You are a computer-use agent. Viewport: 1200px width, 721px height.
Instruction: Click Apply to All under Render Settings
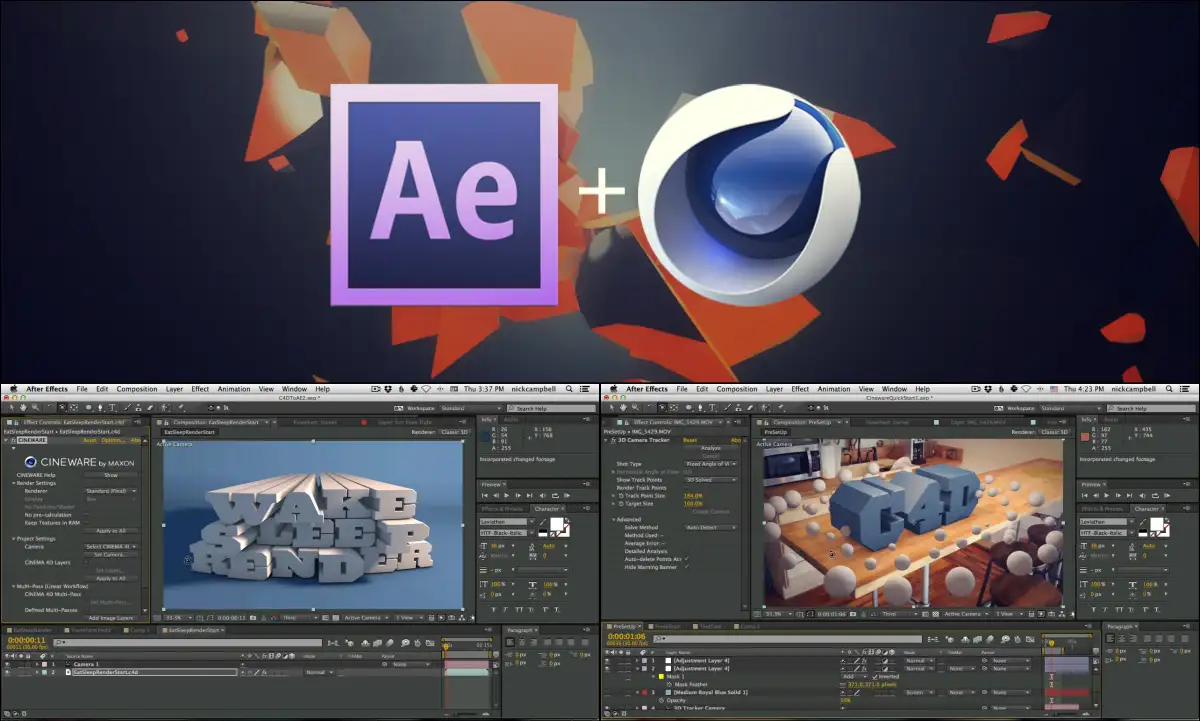point(110,530)
